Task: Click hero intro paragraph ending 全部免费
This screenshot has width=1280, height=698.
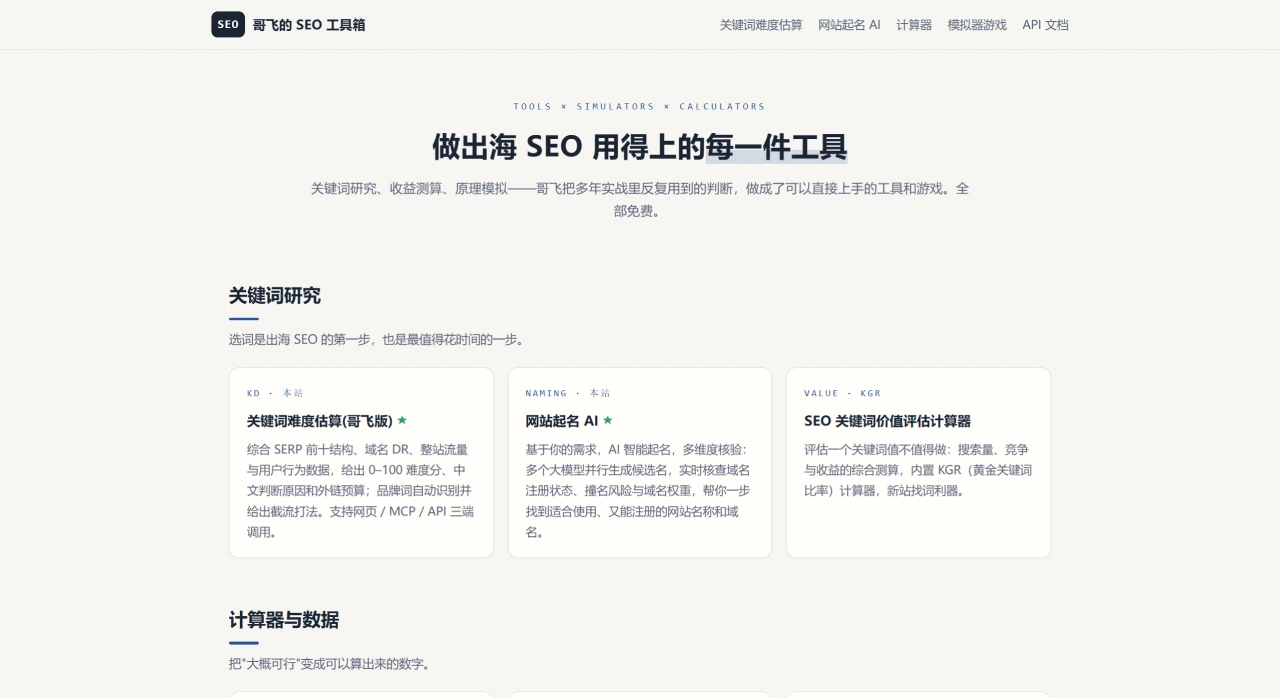Action: (640, 199)
